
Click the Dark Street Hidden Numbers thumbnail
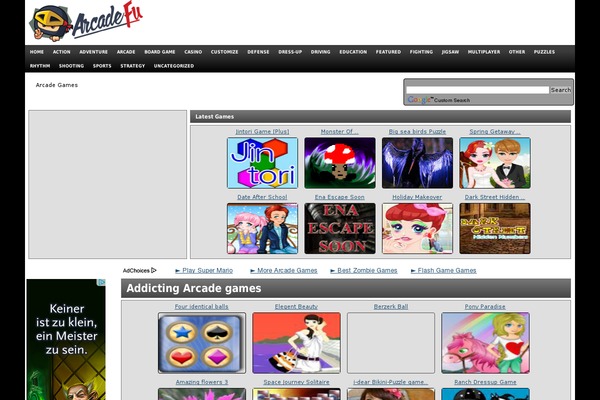pos(495,229)
